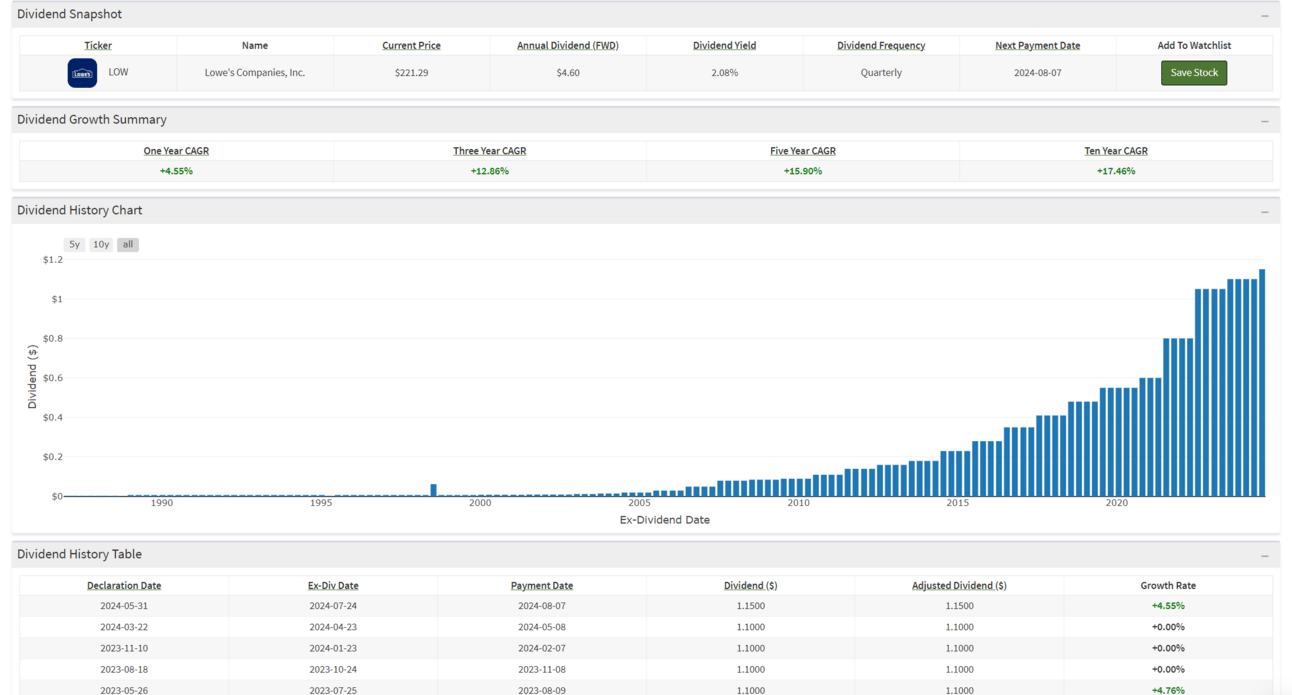Sort table by Ex-Div Date

click(333, 586)
